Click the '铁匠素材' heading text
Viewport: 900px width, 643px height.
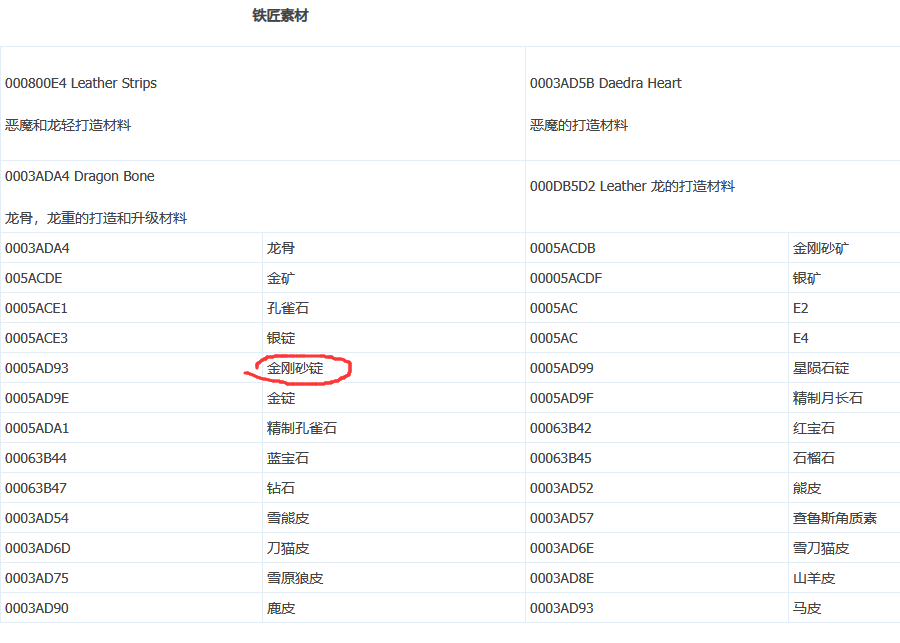(280, 16)
